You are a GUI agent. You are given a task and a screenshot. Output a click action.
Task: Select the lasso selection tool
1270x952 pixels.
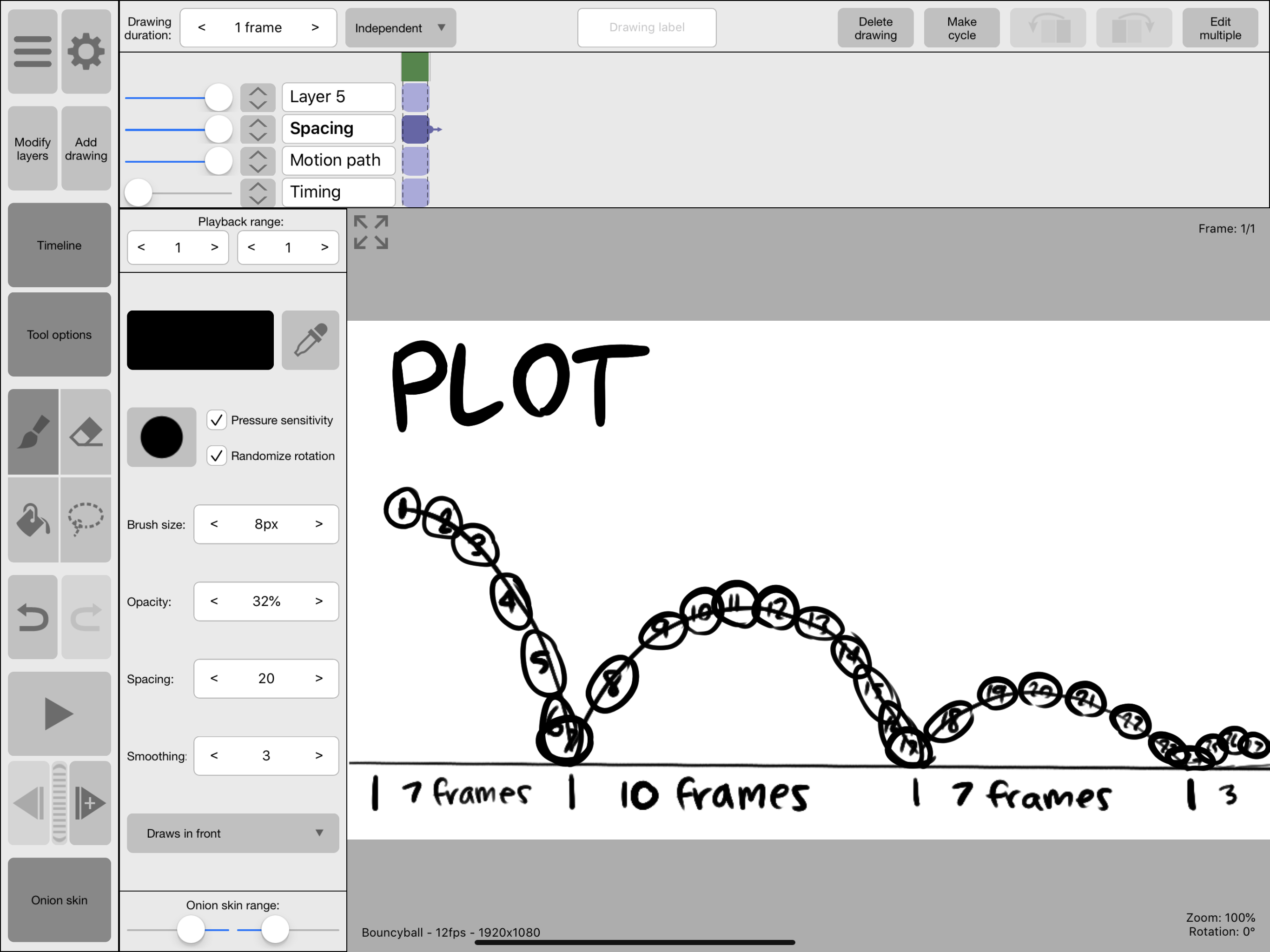[x=86, y=520]
